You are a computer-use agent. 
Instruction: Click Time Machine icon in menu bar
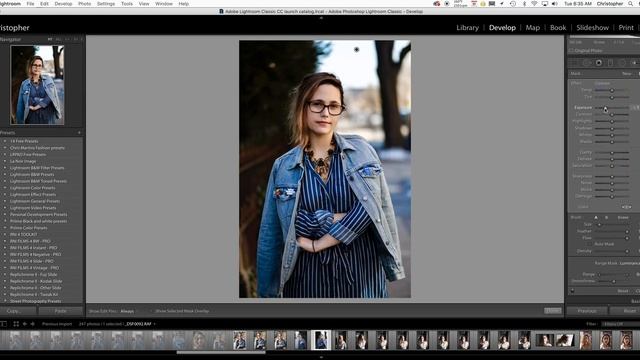[x=513, y=4]
